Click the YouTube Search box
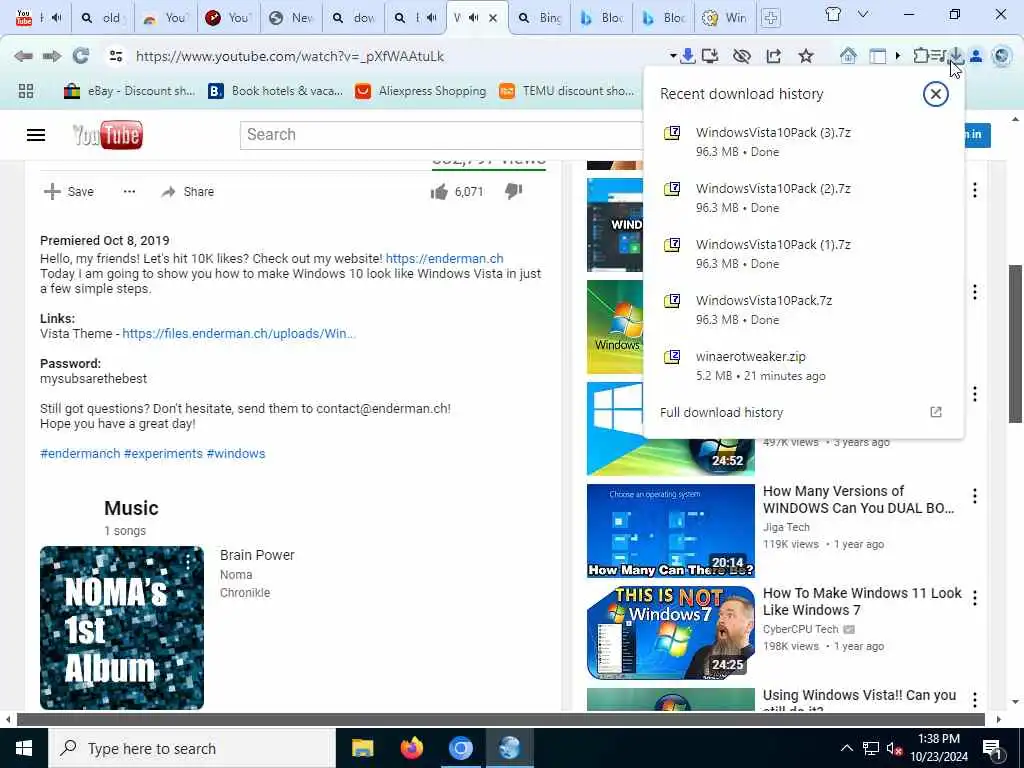The height and width of the screenshot is (768, 1024). [x=441, y=135]
